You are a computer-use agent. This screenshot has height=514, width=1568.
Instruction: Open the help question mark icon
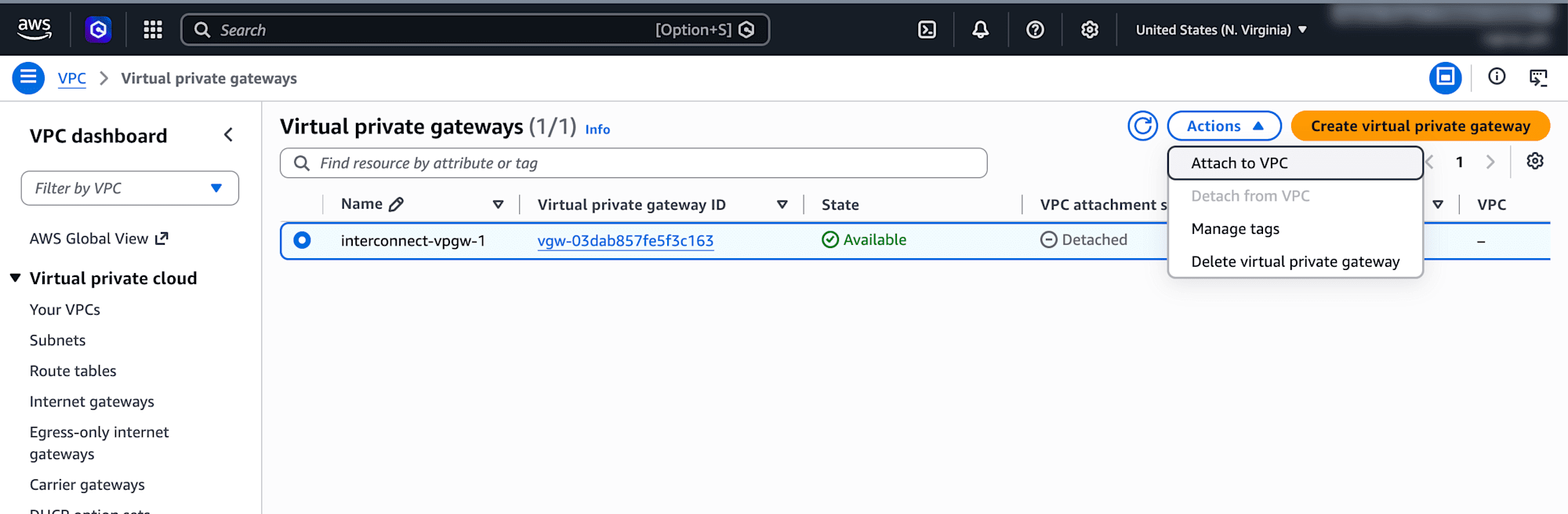[1035, 30]
